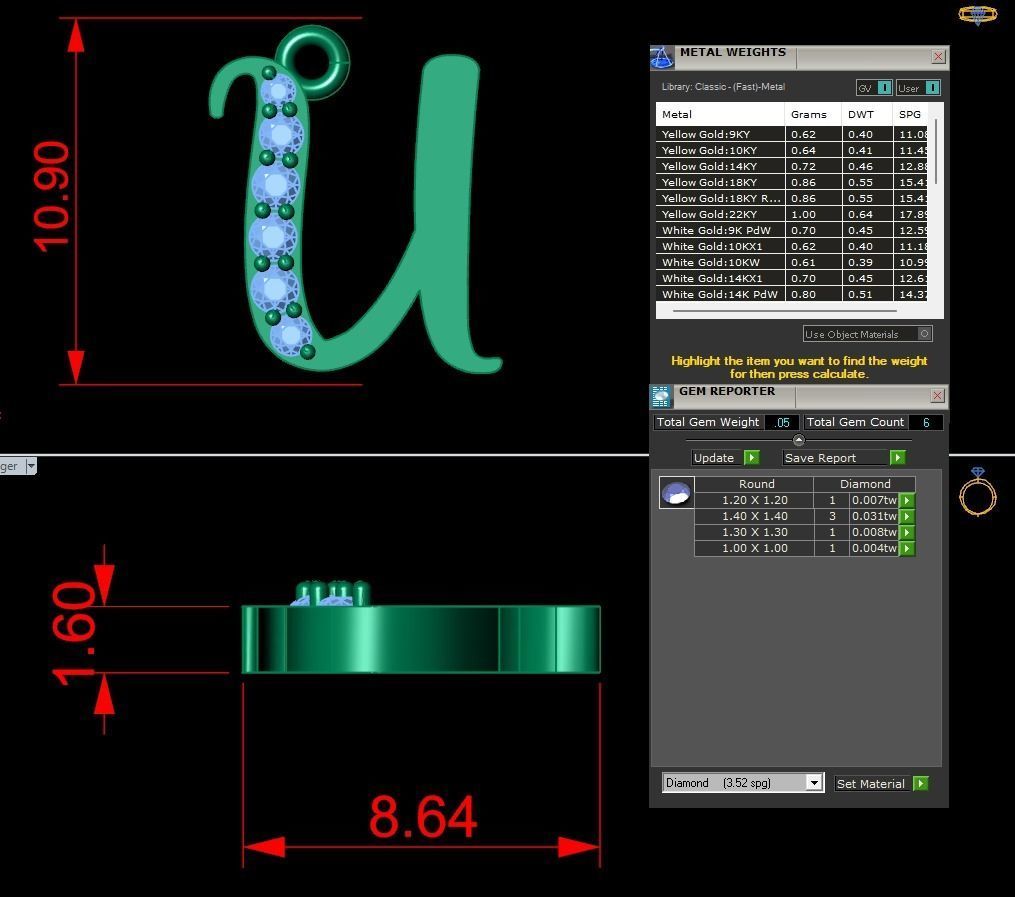This screenshot has width=1015, height=897.
Task: Toggle the GV library switch
Action: pos(884,87)
